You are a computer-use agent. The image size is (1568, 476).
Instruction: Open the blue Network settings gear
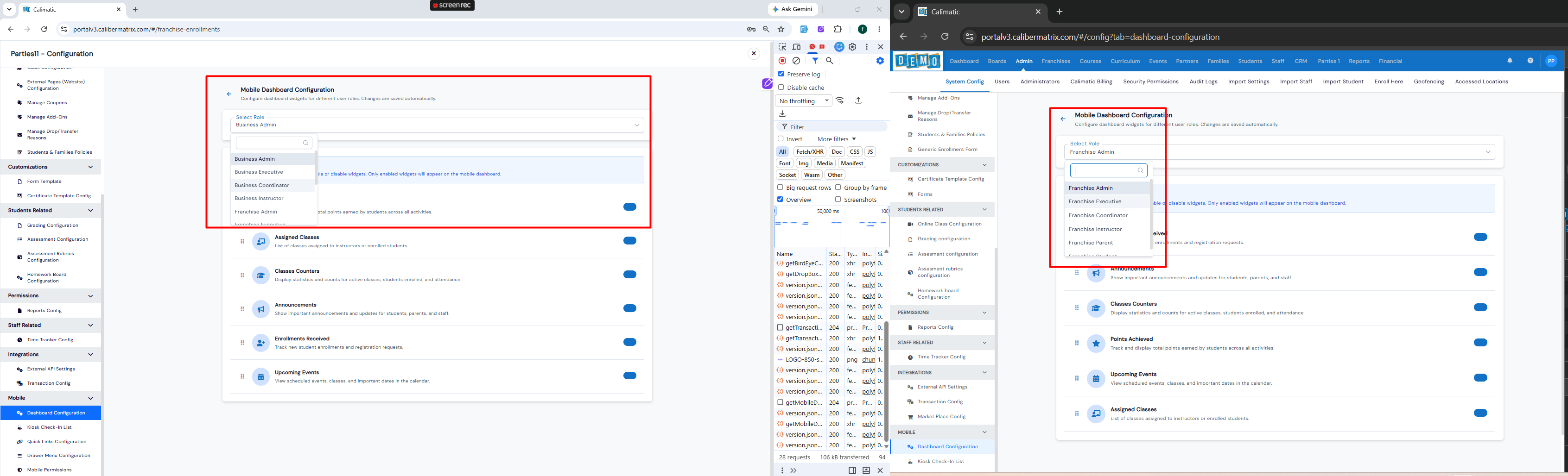880,61
